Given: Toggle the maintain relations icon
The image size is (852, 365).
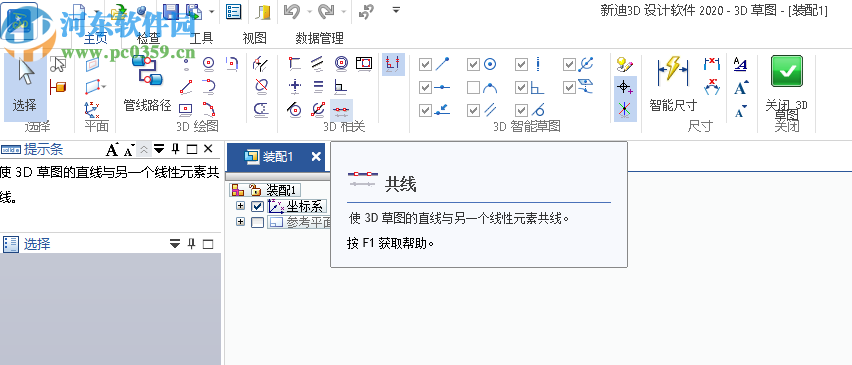Looking at the screenshot, I should [393, 64].
